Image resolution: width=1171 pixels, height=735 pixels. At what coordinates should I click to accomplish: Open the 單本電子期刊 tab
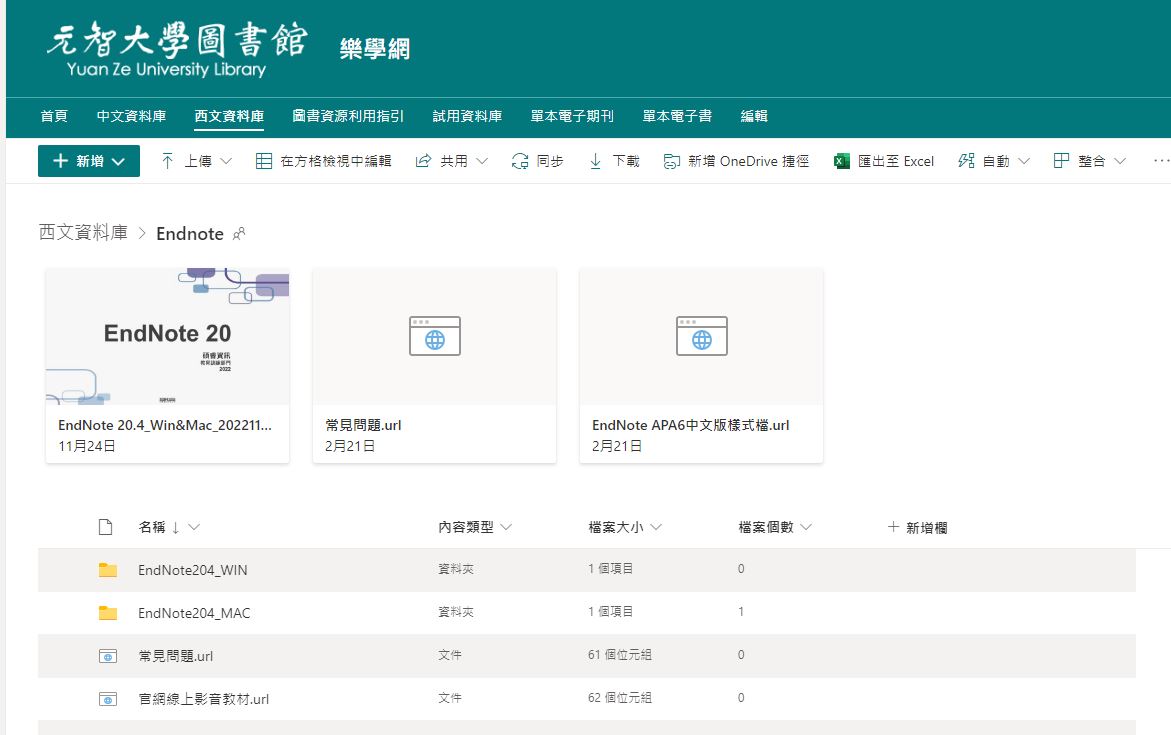point(572,116)
